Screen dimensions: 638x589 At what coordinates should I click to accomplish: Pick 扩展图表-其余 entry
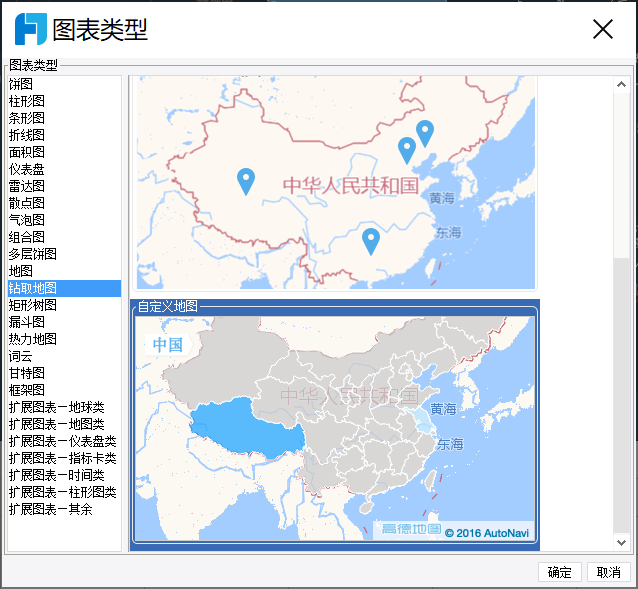click(64, 509)
